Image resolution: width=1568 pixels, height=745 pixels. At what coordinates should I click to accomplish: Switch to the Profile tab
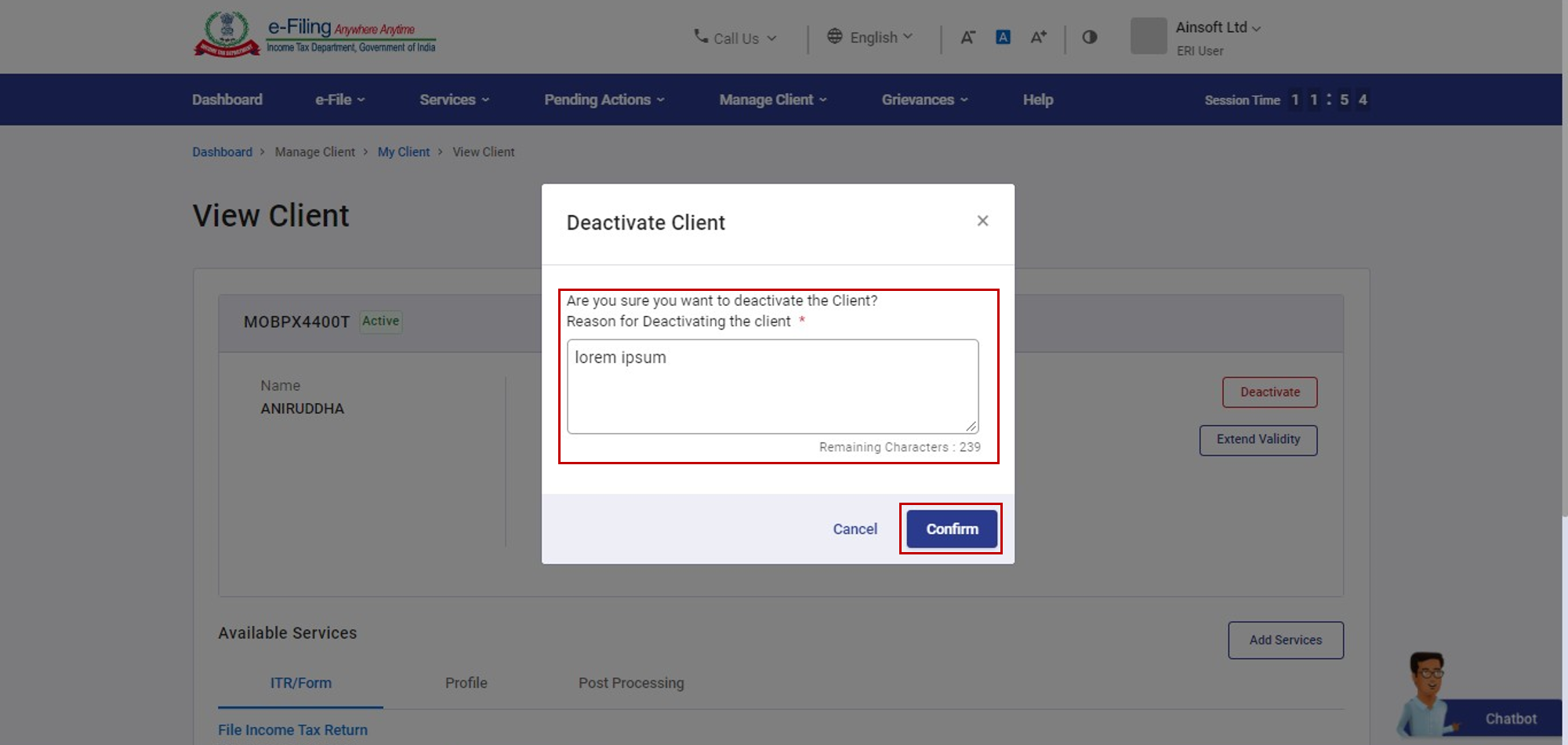466,683
